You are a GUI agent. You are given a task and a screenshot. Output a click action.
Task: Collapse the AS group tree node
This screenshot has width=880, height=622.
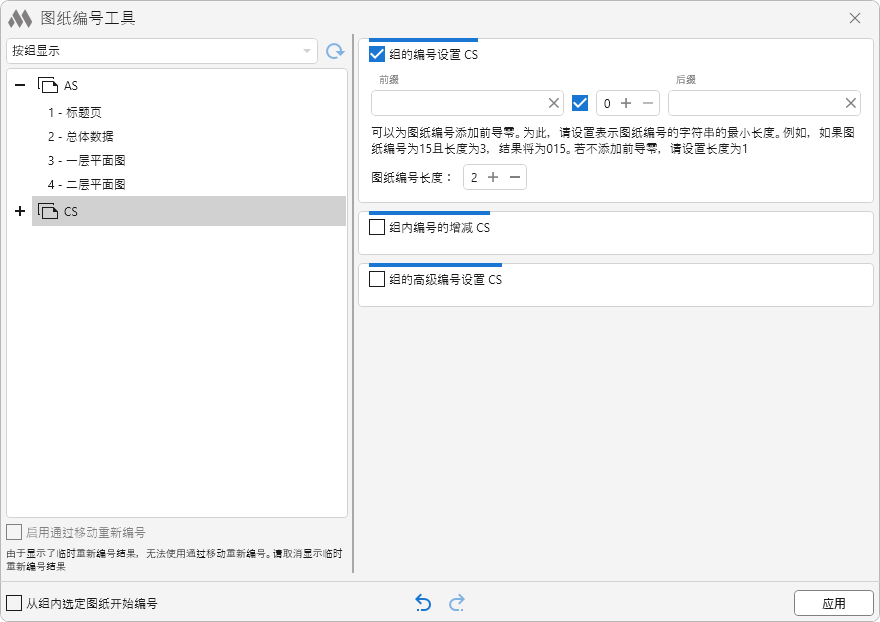click(20, 86)
